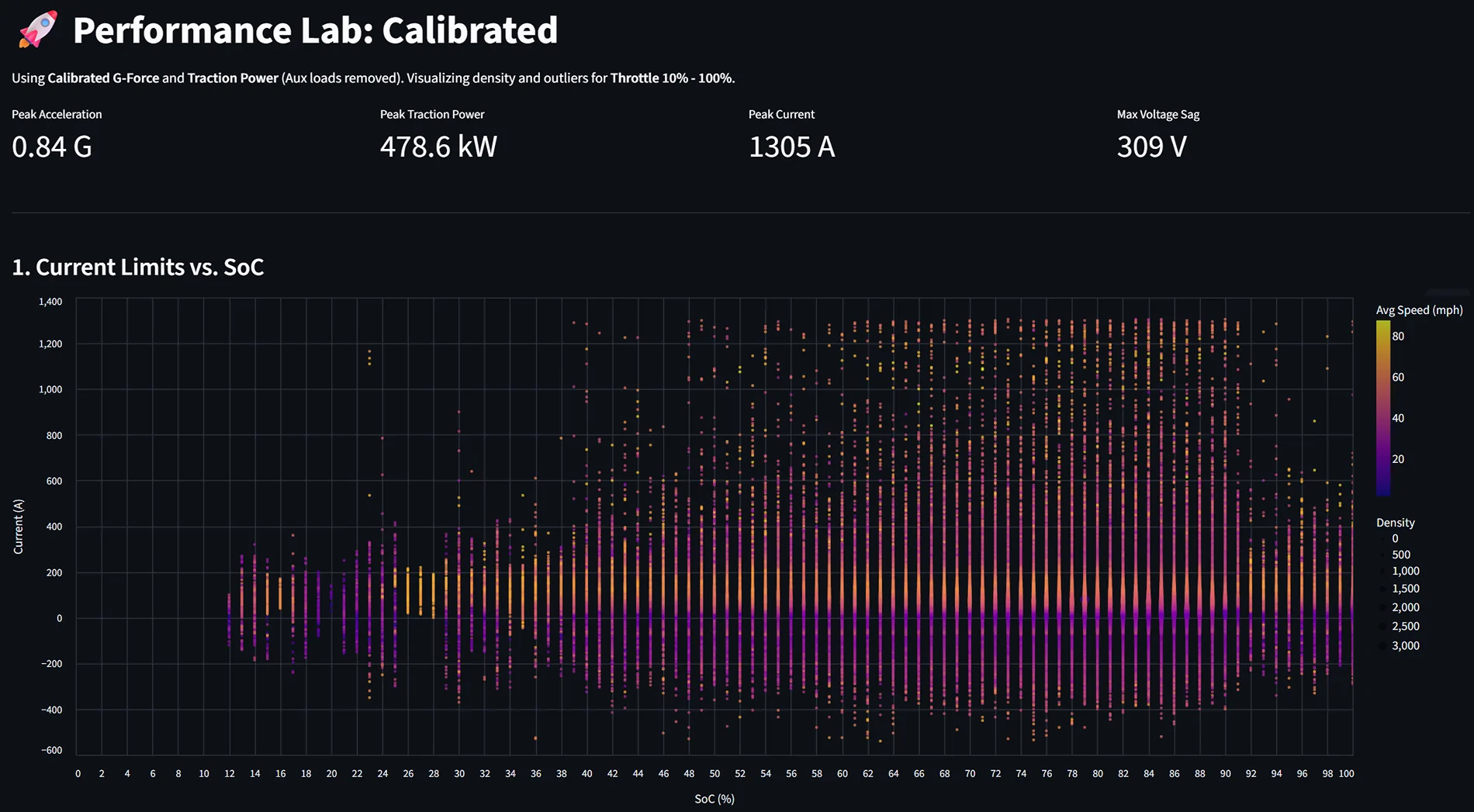This screenshot has height=812, width=1474.
Task: Click the Max Voltage Sag 309 V metric
Action: click(x=1150, y=147)
